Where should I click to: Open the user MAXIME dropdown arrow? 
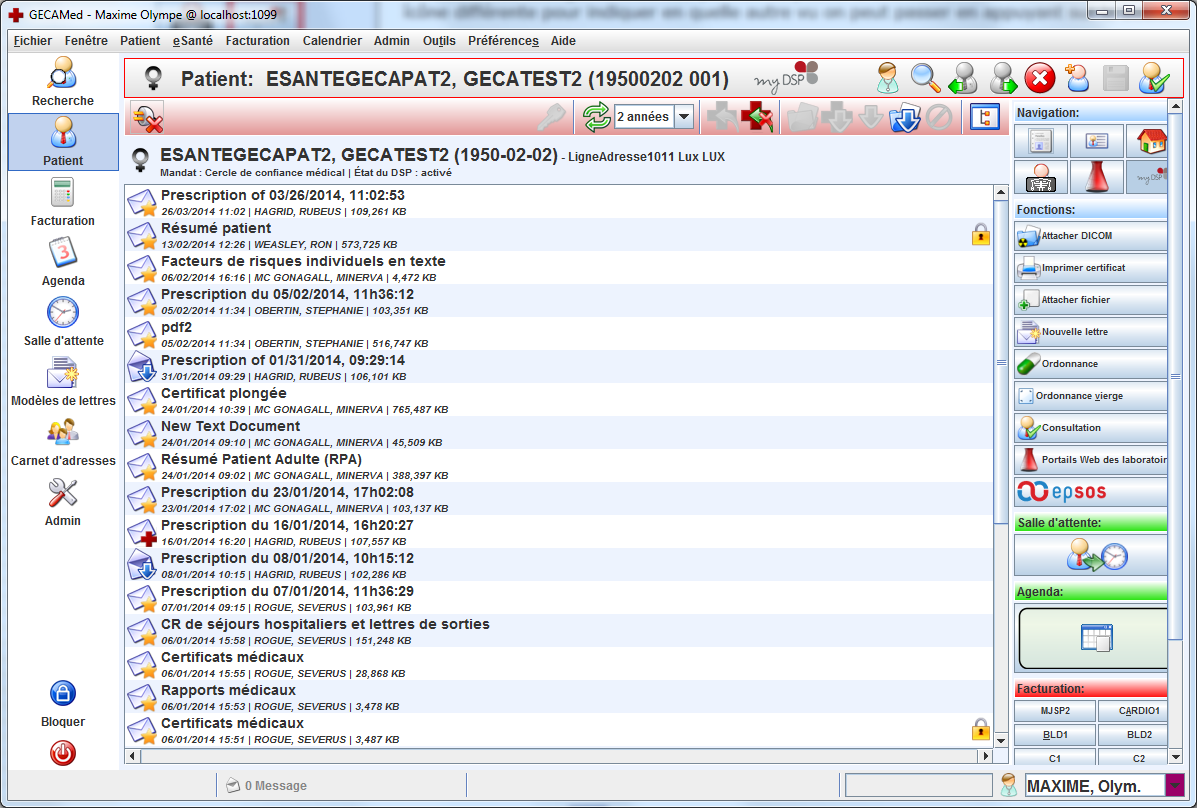point(1174,786)
